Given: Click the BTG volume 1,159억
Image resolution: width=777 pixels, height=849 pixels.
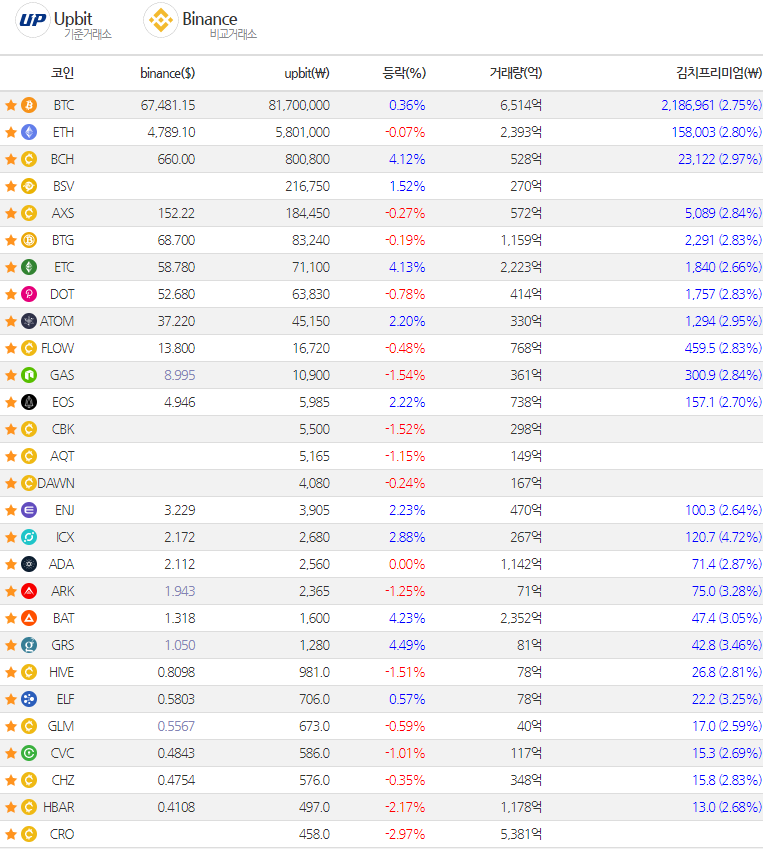Looking at the screenshot, I should coord(521,240).
